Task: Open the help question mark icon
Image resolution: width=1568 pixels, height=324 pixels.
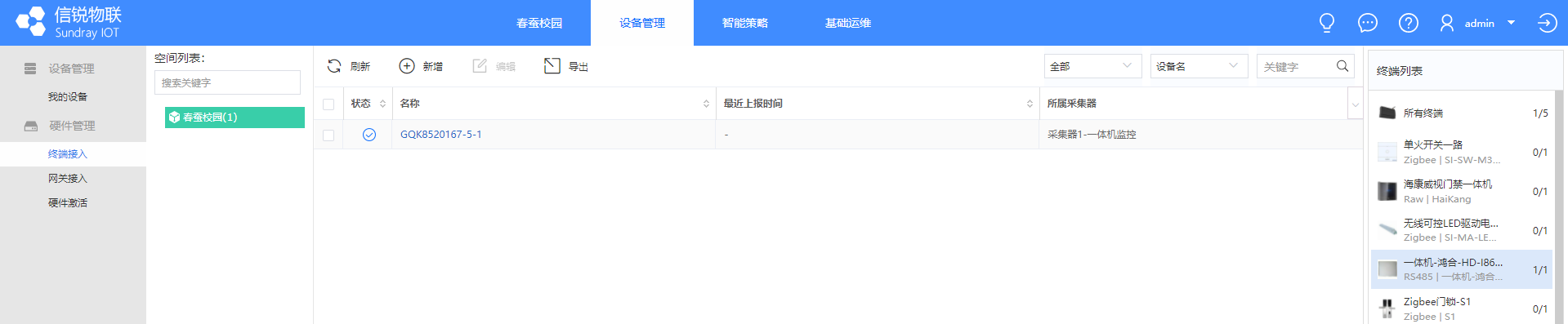Action: (x=1409, y=23)
